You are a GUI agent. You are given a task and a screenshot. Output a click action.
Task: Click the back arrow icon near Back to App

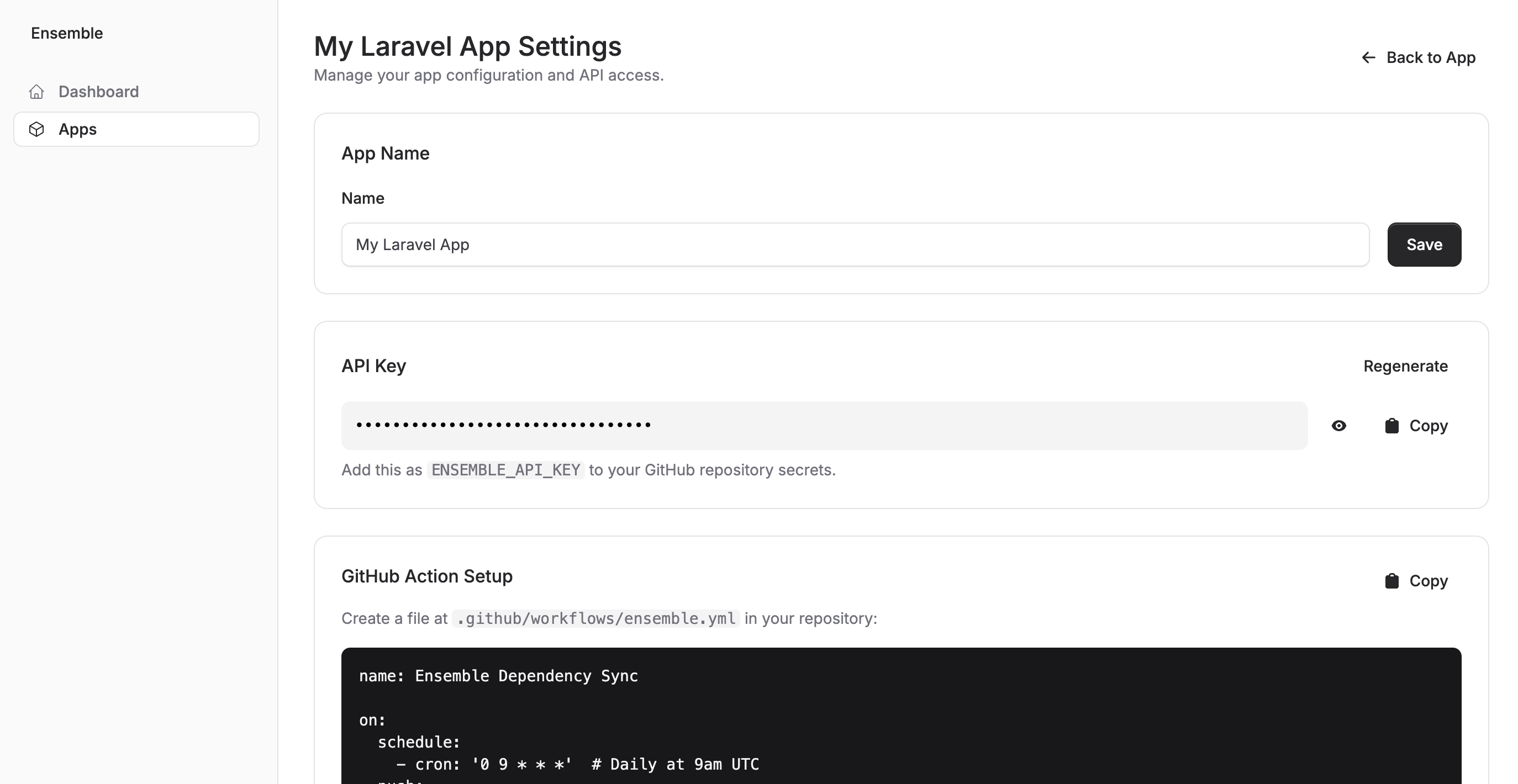click(1368, 57)
